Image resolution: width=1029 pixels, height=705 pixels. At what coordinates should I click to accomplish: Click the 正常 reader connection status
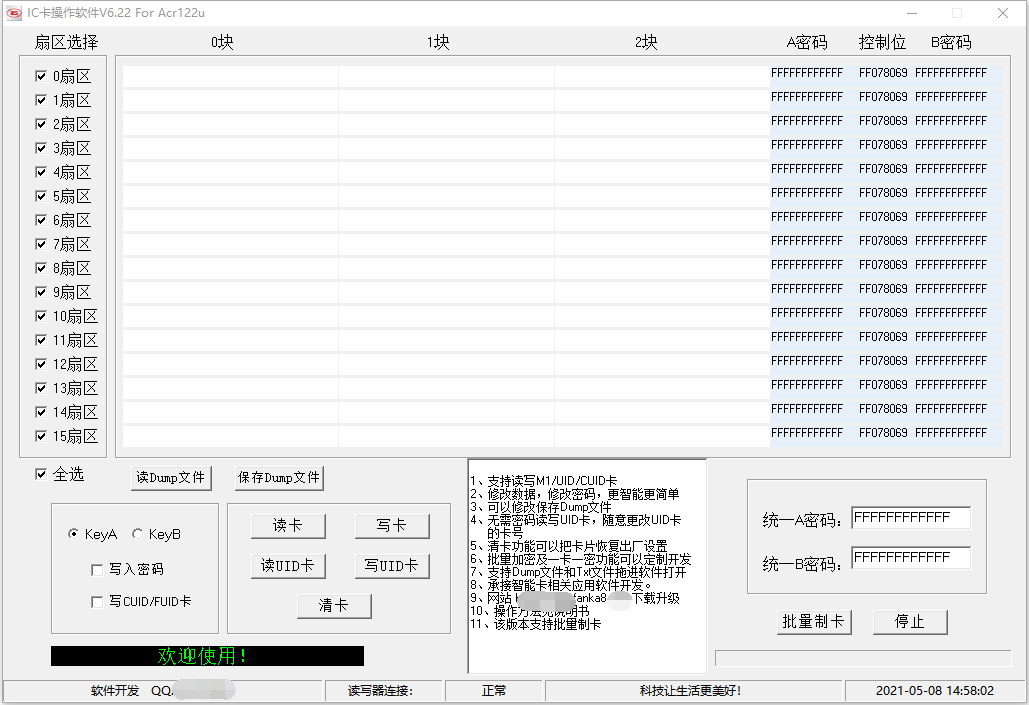[x=494, y=691]
